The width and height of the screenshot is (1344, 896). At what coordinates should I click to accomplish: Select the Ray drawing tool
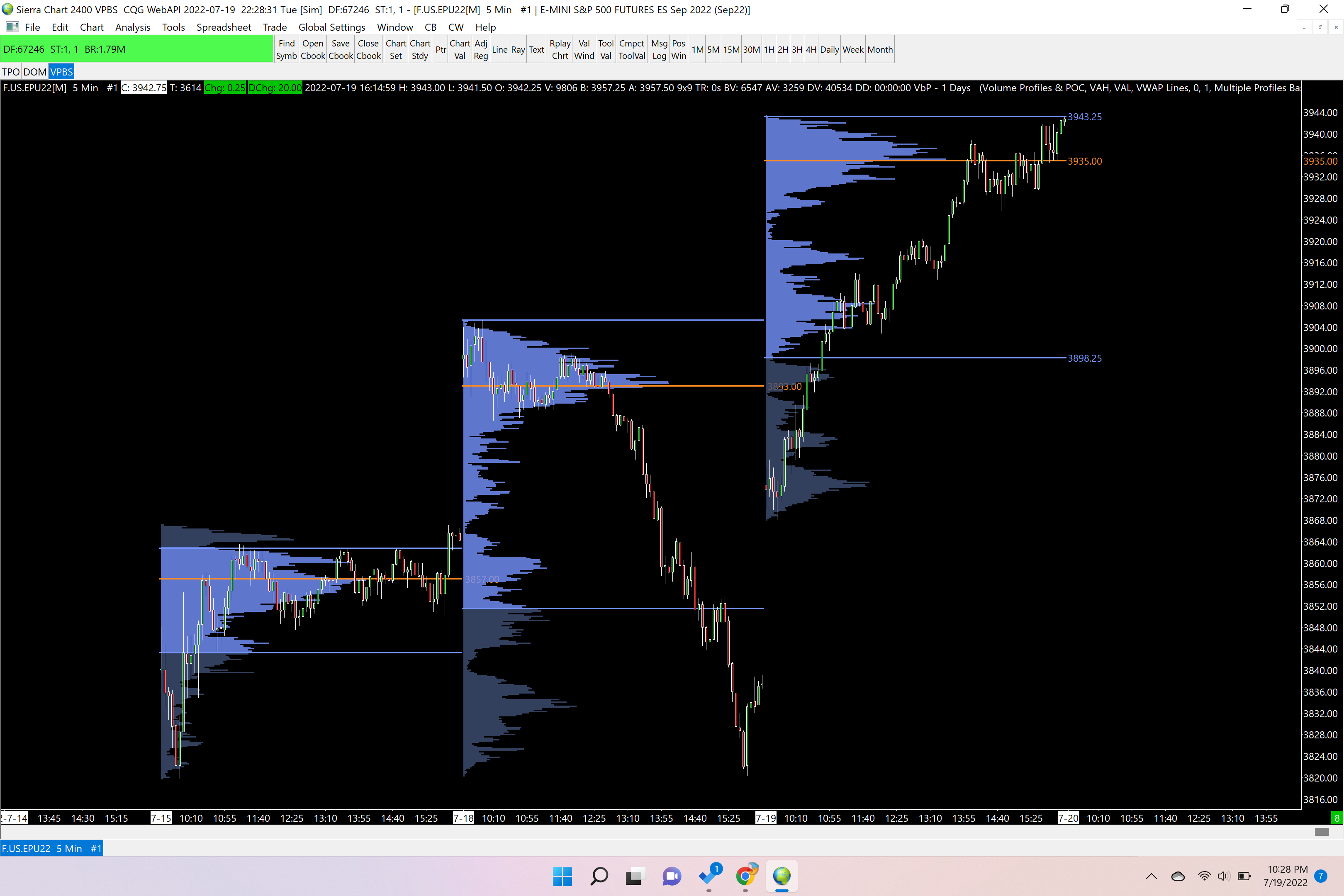pyautogui.click(x=518, y=50)
